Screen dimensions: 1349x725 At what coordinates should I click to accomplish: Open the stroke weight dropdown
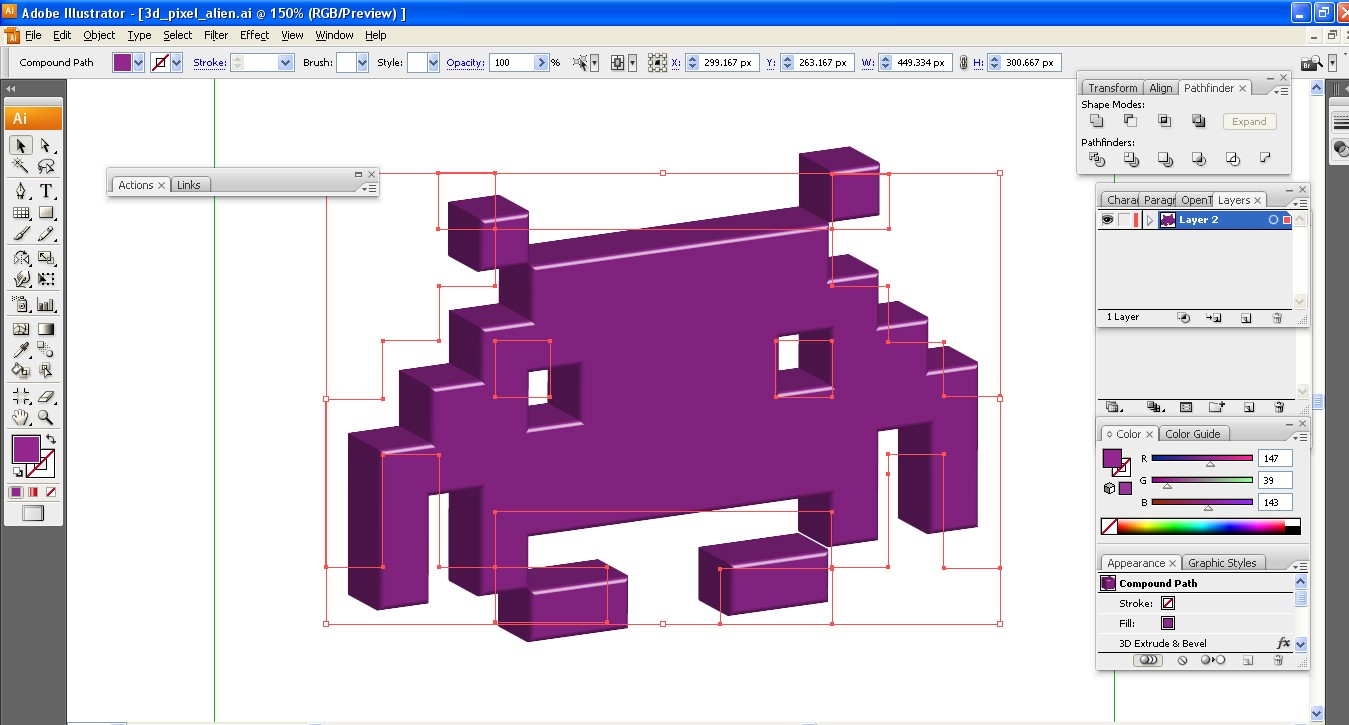285,62
